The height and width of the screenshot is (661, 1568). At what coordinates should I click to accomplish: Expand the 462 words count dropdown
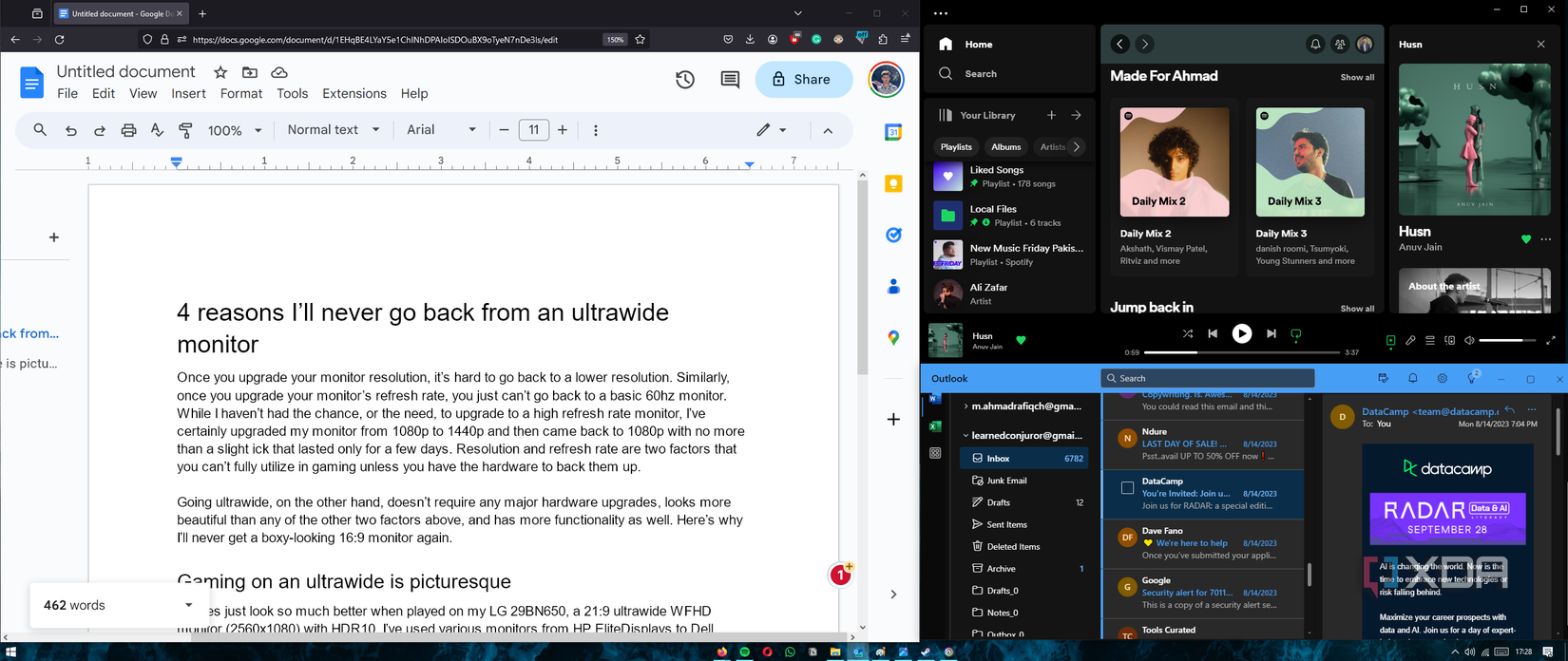click(x=188, y=605)
